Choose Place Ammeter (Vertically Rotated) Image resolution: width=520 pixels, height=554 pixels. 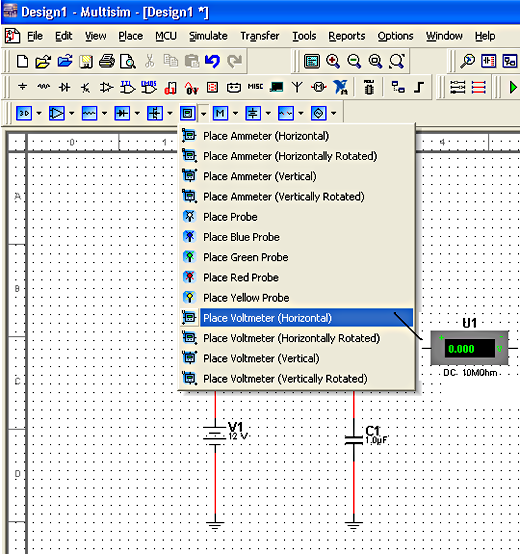point(297,196)
